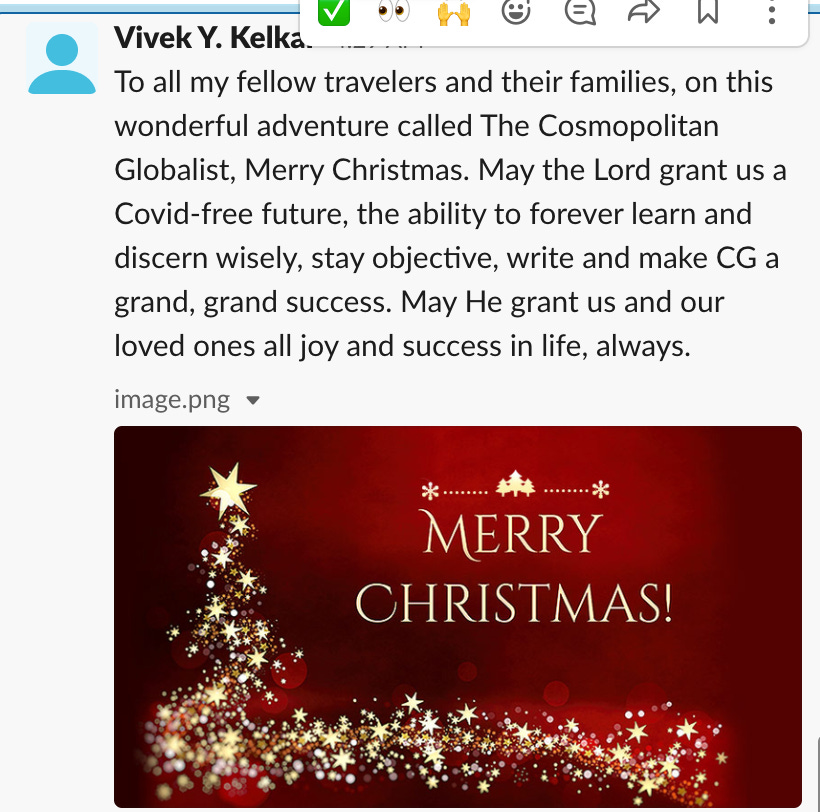Click the scrollbar at the right edge
The image size is (820, 812).
(817, 774)
